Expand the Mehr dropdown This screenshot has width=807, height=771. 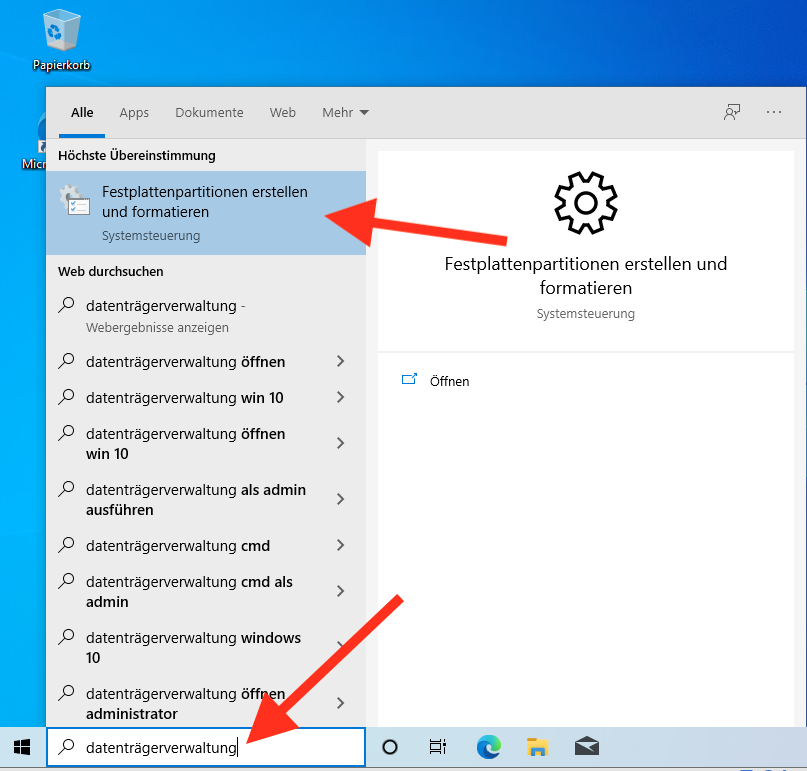click(345, 113)
